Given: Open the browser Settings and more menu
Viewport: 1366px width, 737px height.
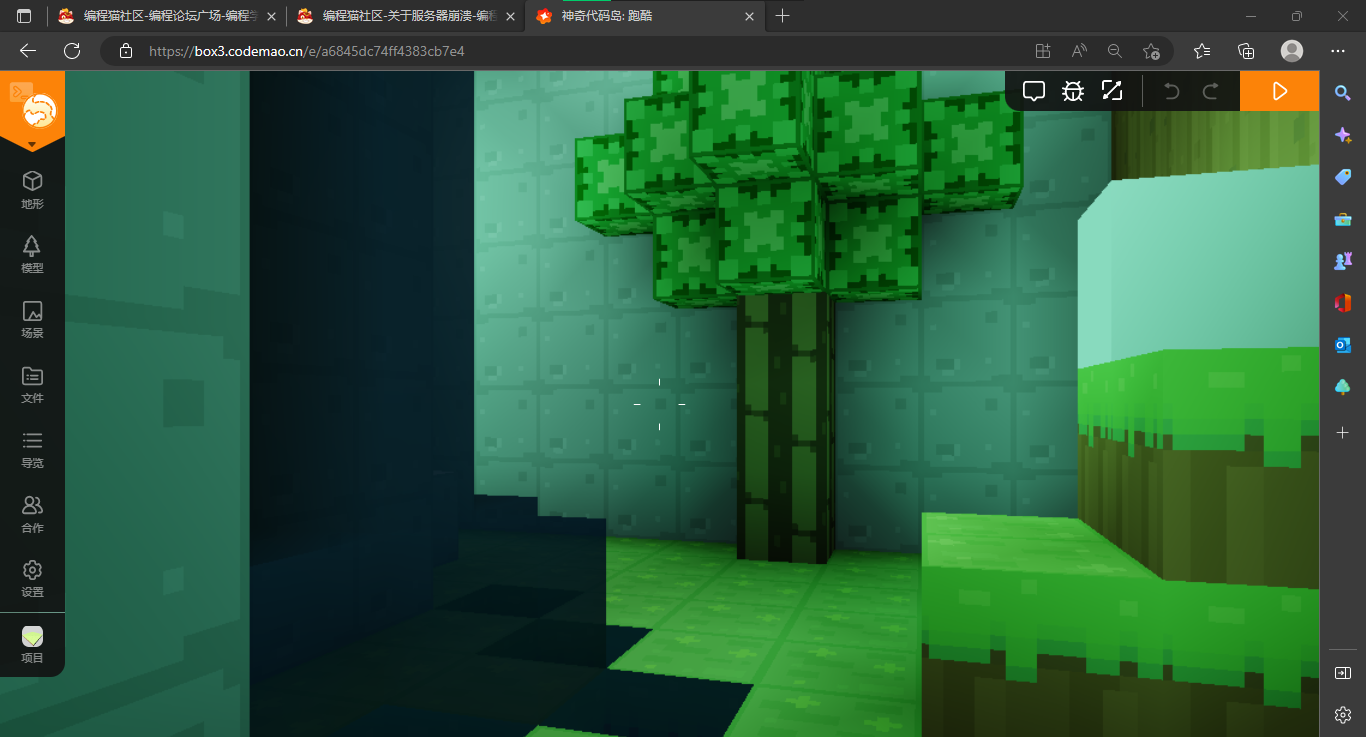Looking at the screenshot, I should click(x=1338, y=51).
